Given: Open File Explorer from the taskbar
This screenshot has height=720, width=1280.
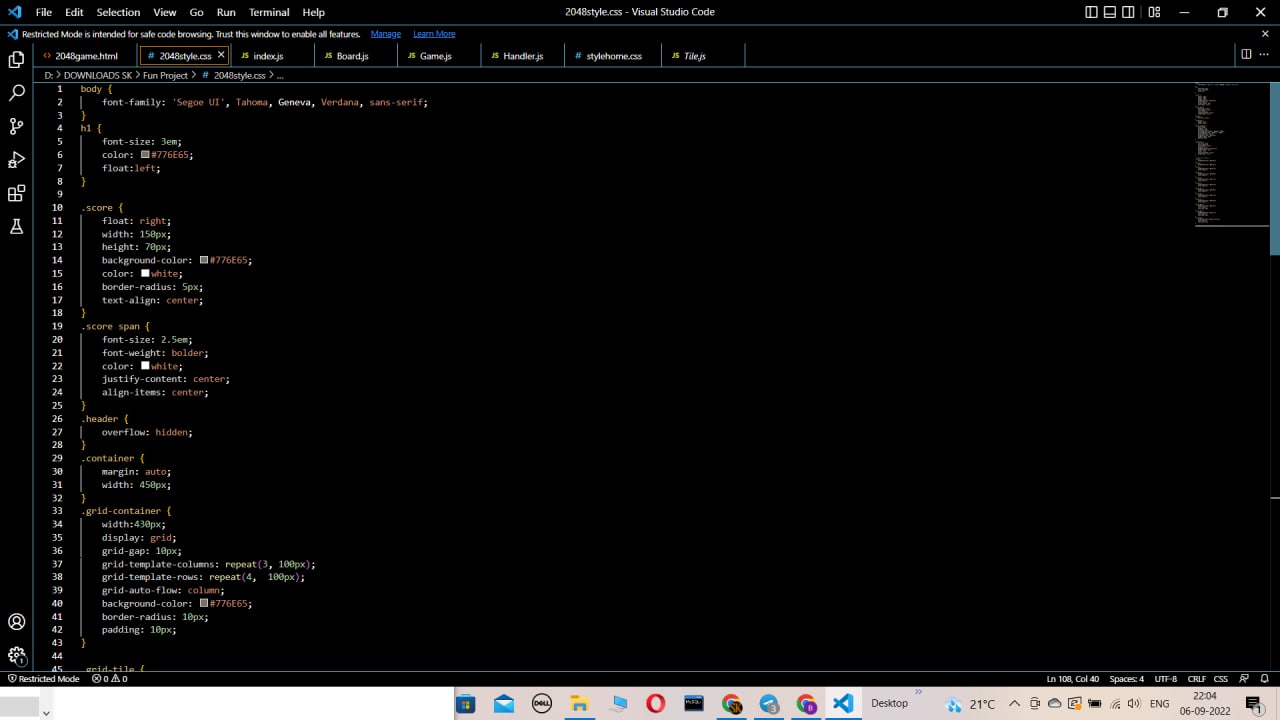Looking at the screenshot, I should coord(579,704).
